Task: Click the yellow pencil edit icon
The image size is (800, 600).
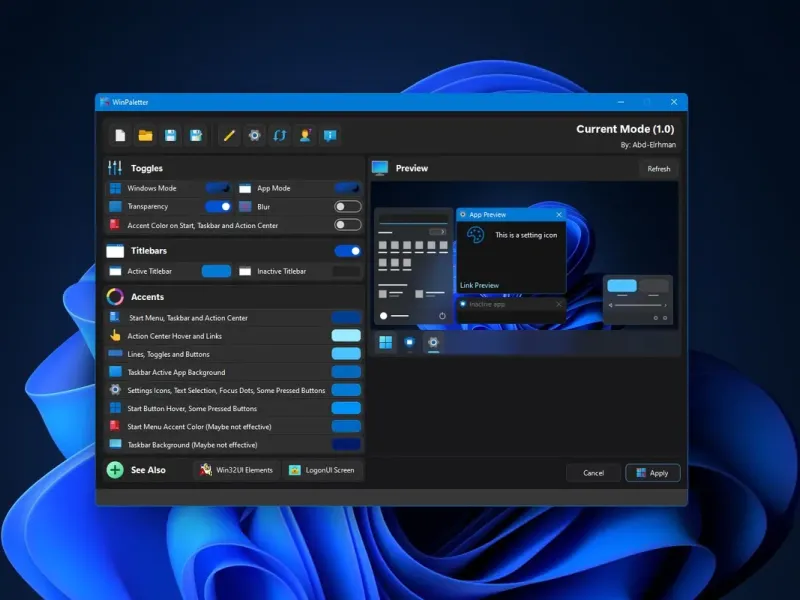Action: (229, 135)
